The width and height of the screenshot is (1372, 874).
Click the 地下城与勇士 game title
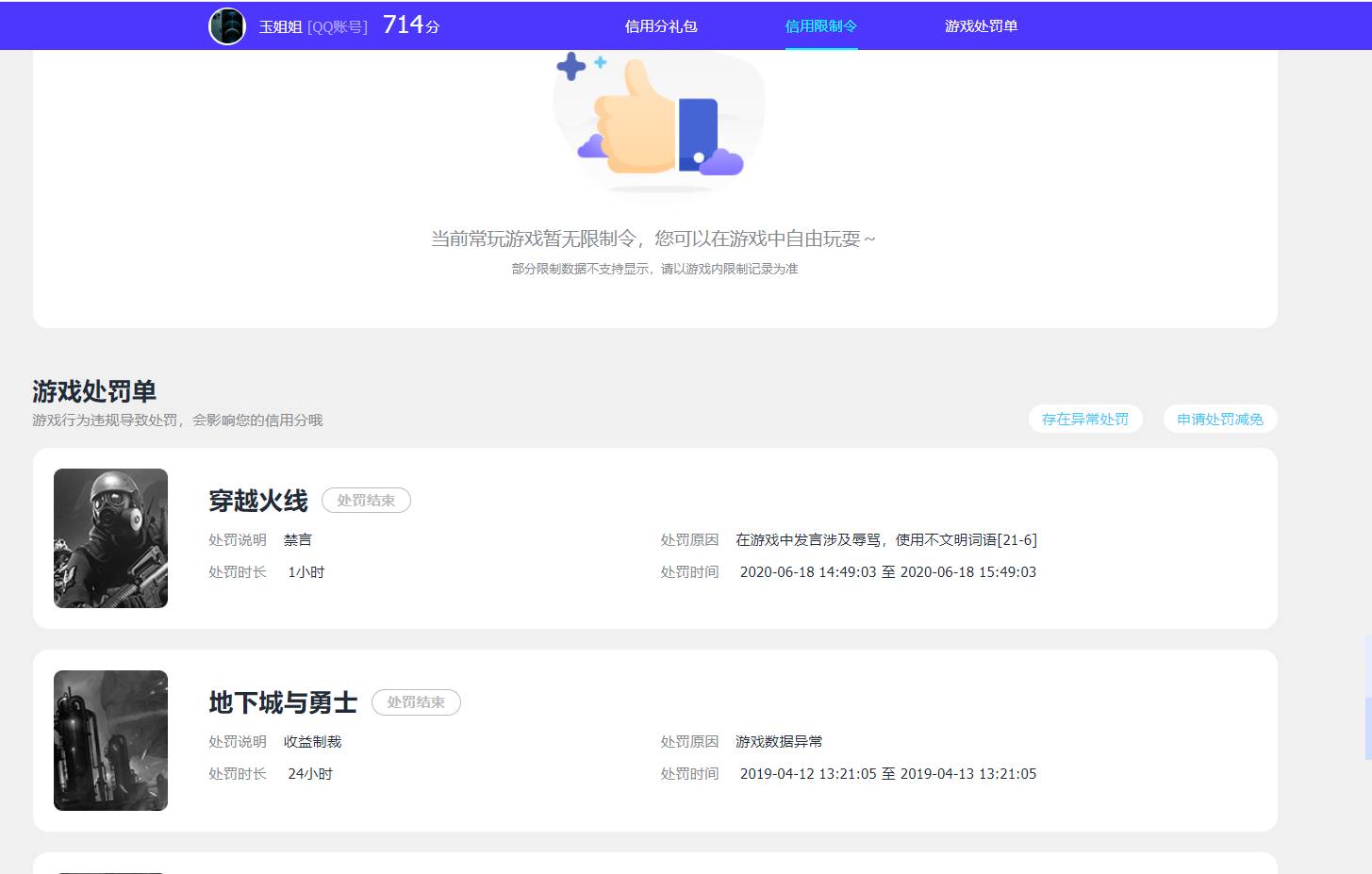coord(283,702)
